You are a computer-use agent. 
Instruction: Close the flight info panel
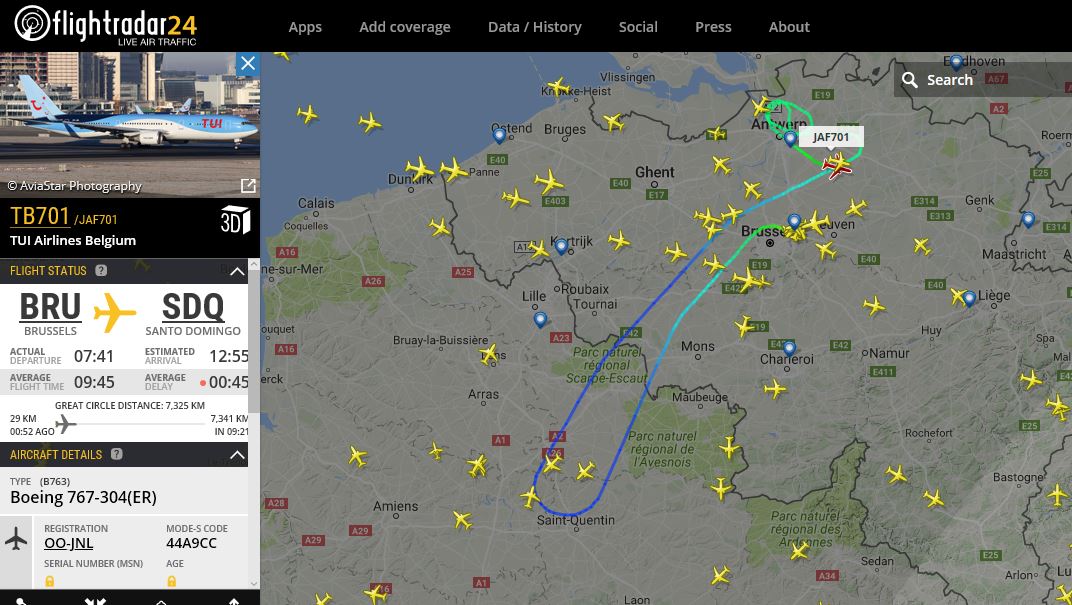click(247, 64)
